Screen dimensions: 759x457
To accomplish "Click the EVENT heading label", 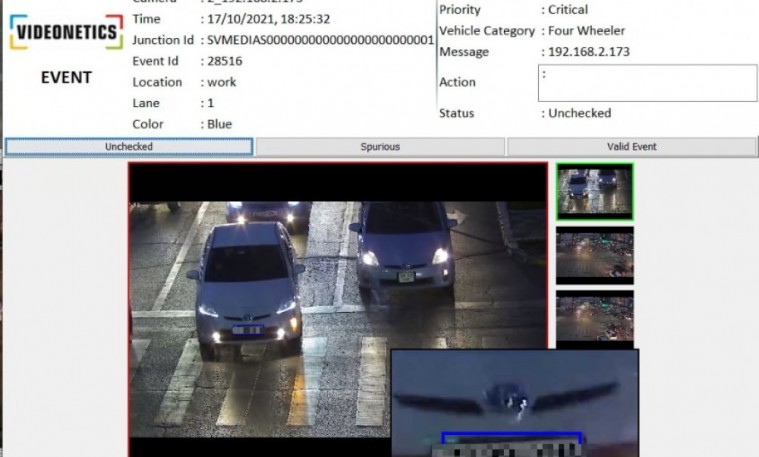I will [66, 77].
